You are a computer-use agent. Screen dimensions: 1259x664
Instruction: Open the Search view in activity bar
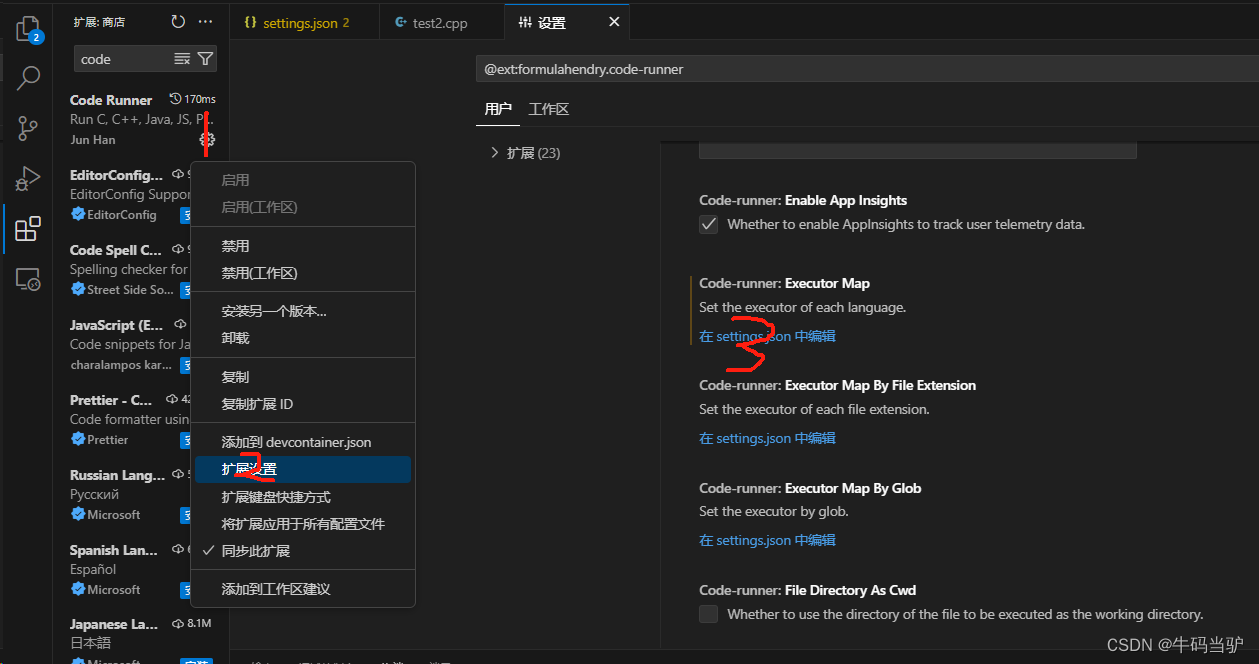click(x=28, y=78)
